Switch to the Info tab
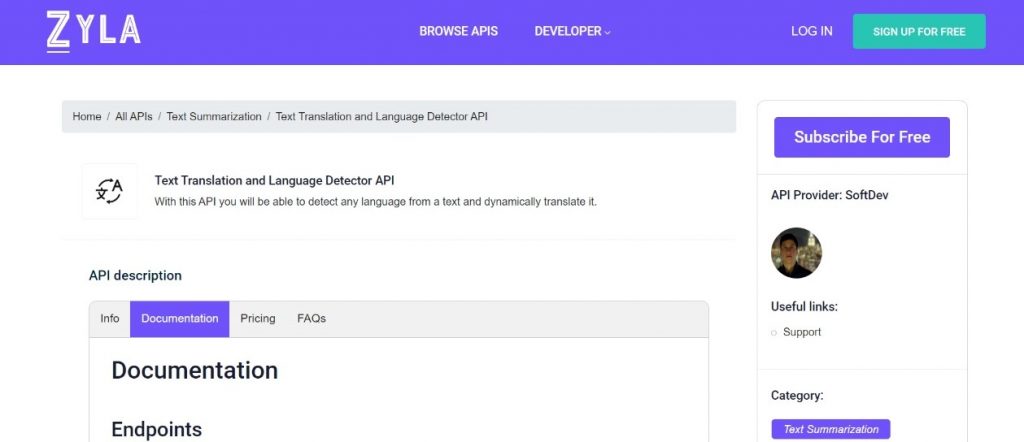 coord(110,319)
